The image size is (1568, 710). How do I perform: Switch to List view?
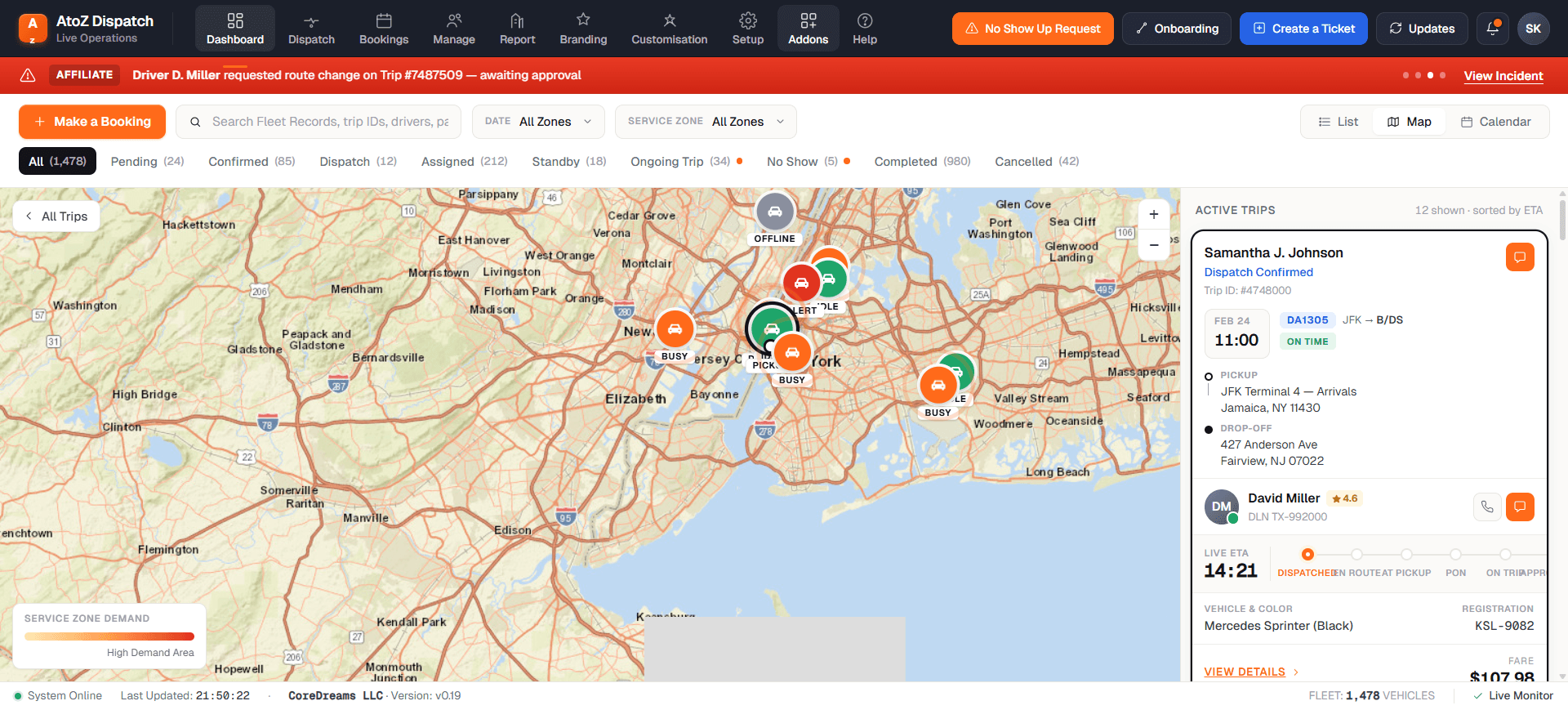tap(1338, 122)
